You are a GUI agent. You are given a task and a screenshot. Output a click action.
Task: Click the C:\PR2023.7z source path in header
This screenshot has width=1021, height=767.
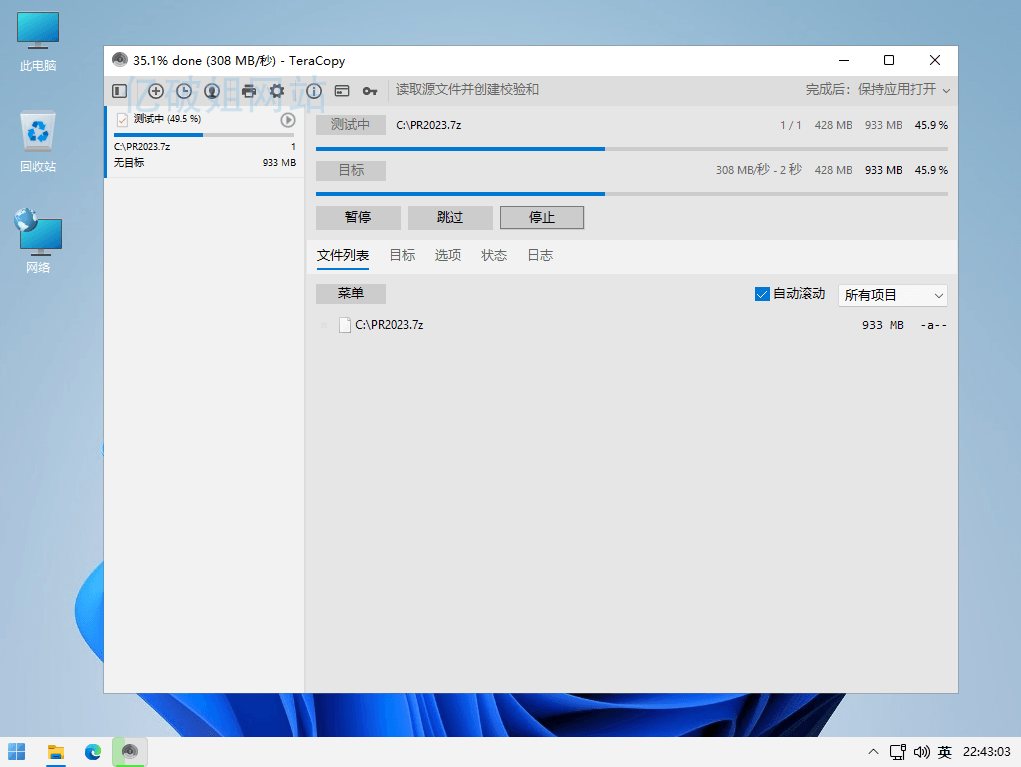[x=428, y=125]
